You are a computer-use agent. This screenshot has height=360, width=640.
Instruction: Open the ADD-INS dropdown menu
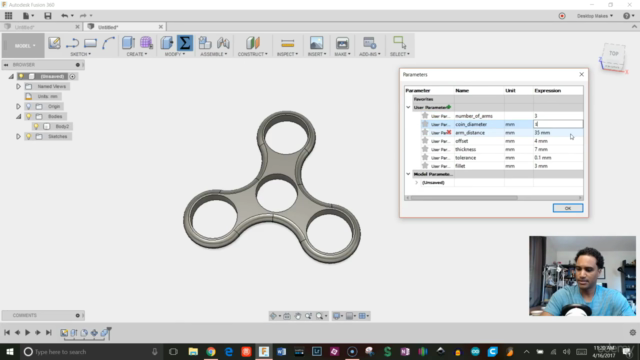(370, 54)
